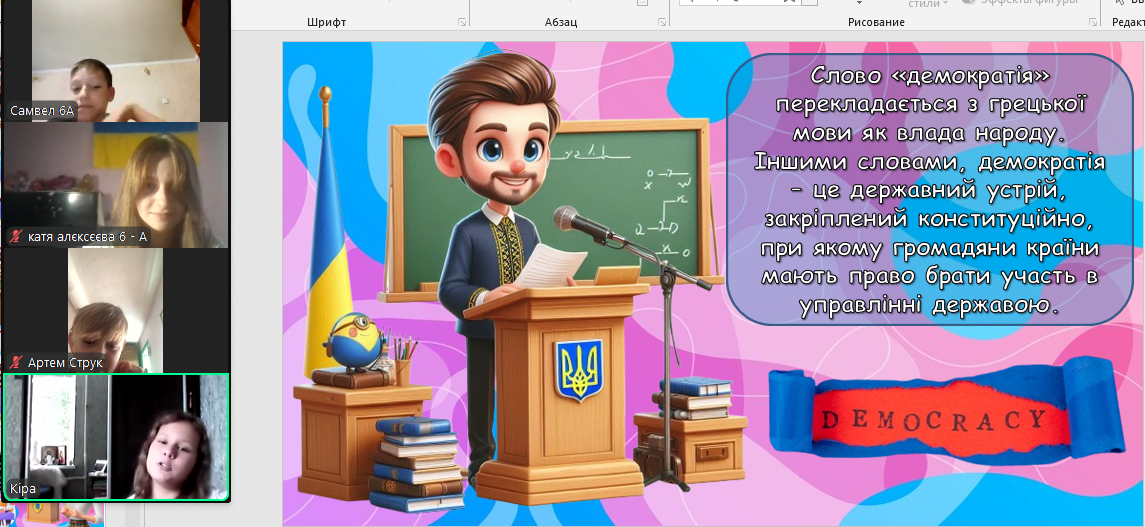Click the Шрифт group label
Image resolution: width=1145 pixels, height=527 pixels.
tap(326, 22)
